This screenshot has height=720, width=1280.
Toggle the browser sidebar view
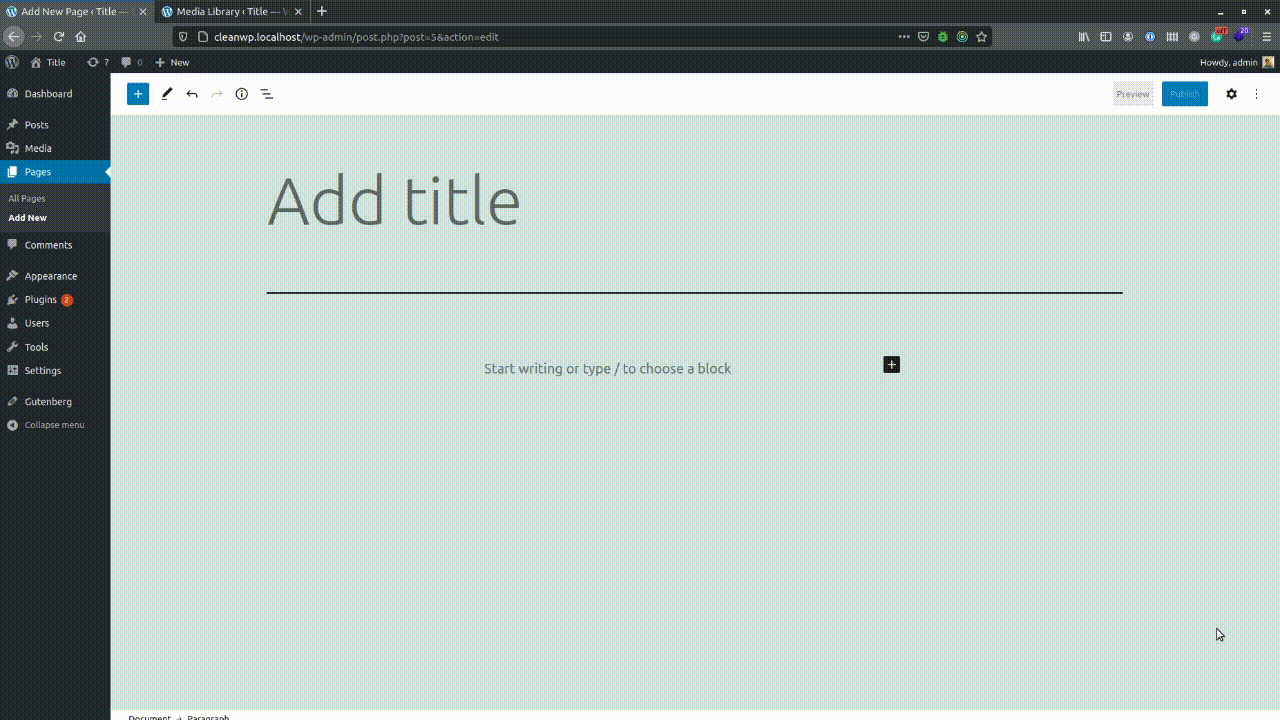point(1106,37)
